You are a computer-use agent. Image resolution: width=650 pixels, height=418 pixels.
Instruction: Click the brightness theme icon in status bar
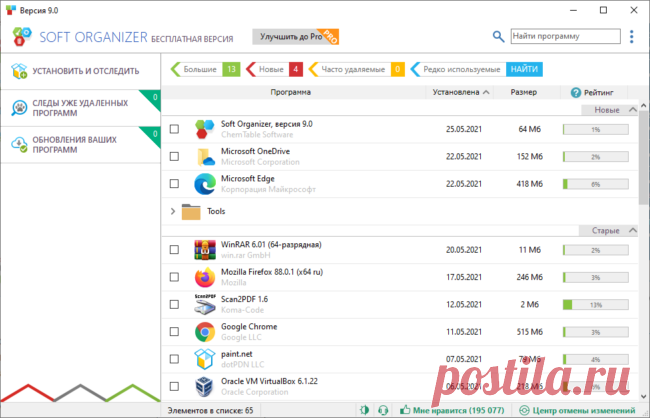pos(364,410)
